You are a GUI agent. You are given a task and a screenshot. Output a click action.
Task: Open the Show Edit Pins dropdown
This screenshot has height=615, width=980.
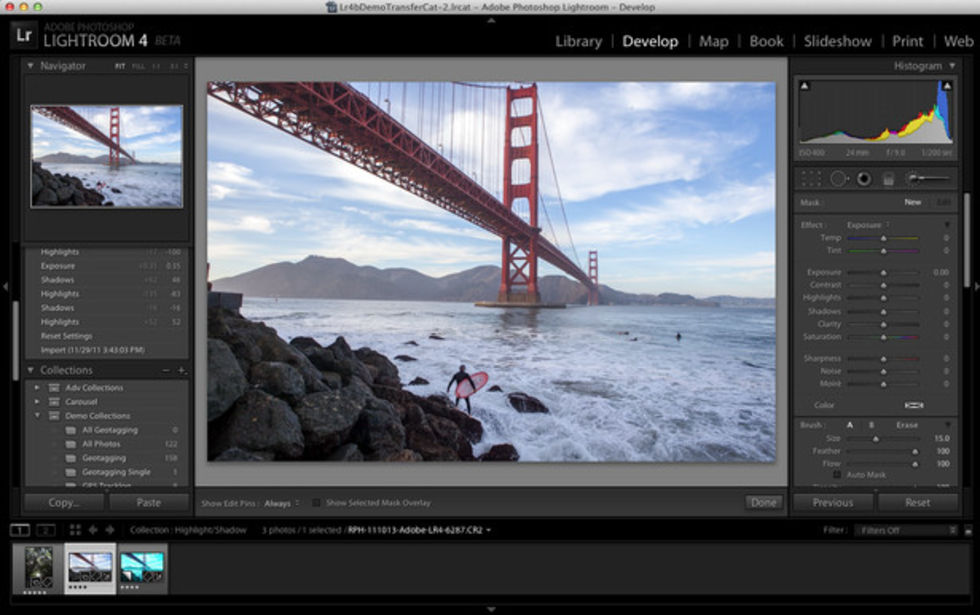coord(282,503)
